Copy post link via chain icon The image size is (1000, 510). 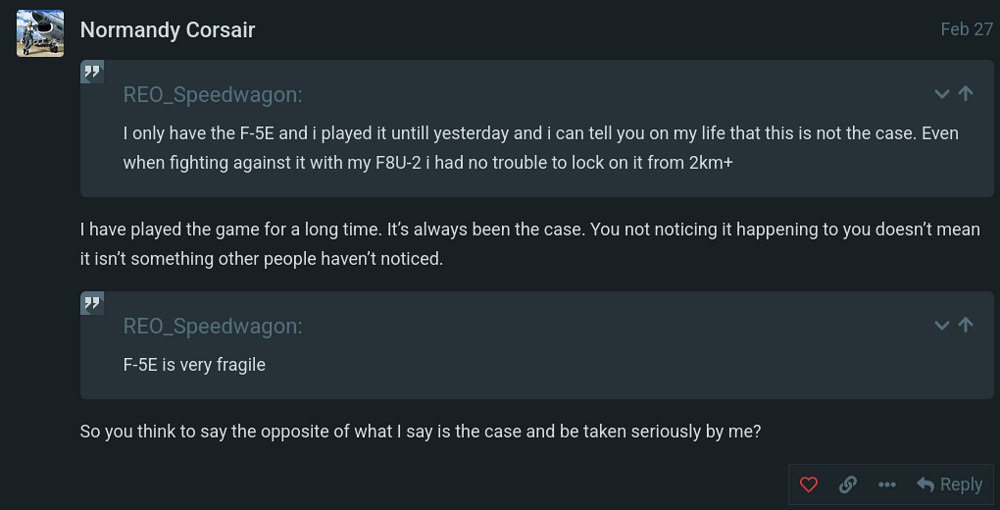(848, 484)
